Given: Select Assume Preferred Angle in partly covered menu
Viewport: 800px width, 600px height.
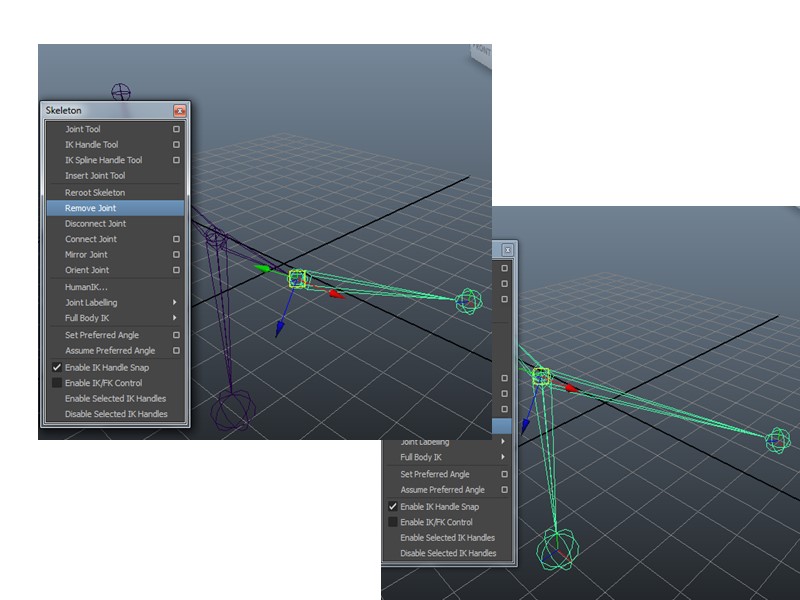Looking at the screenshot, I should [x=442, y=489].
